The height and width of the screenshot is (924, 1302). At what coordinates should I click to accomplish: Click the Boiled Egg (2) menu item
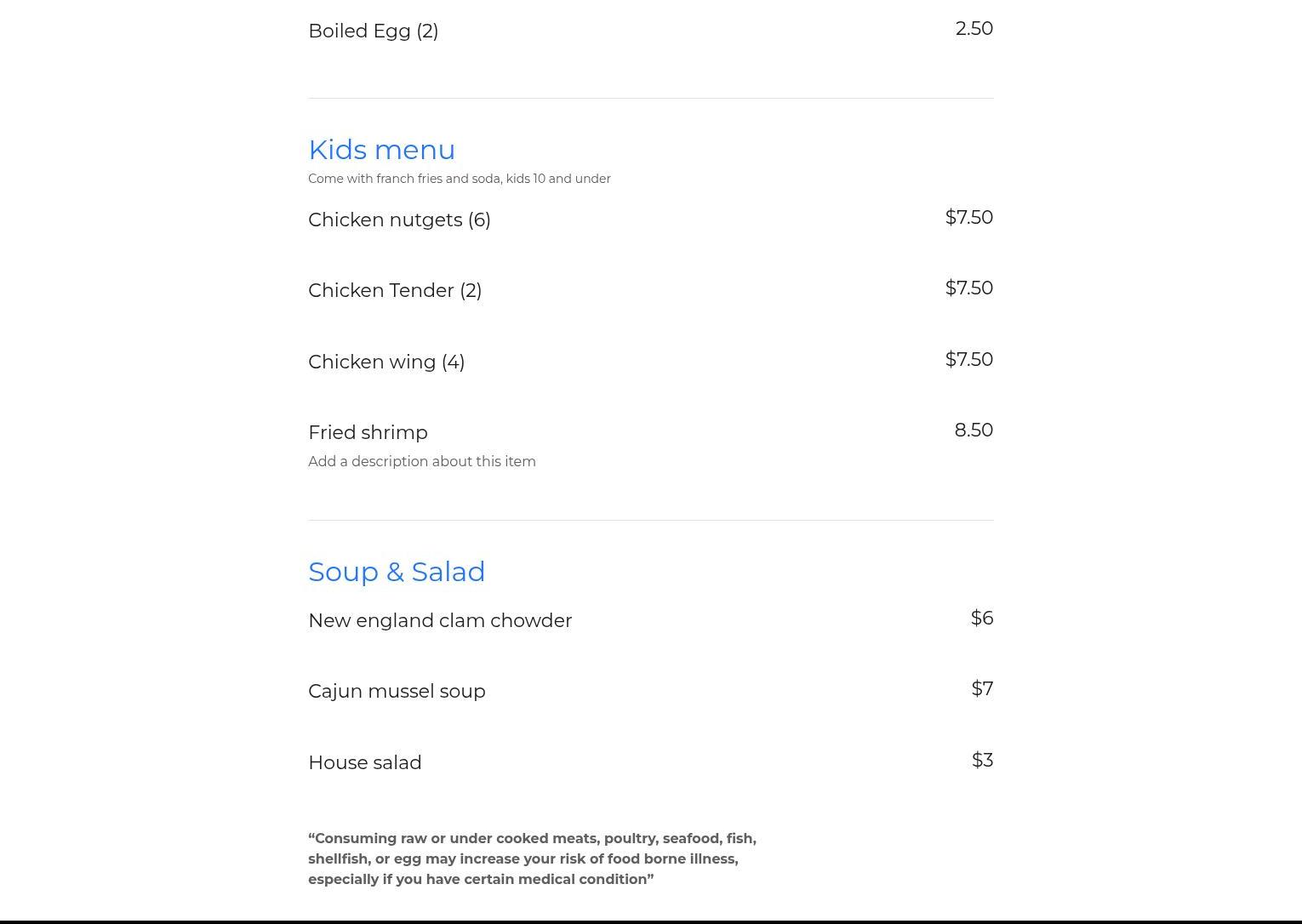(x=373, y=31)
